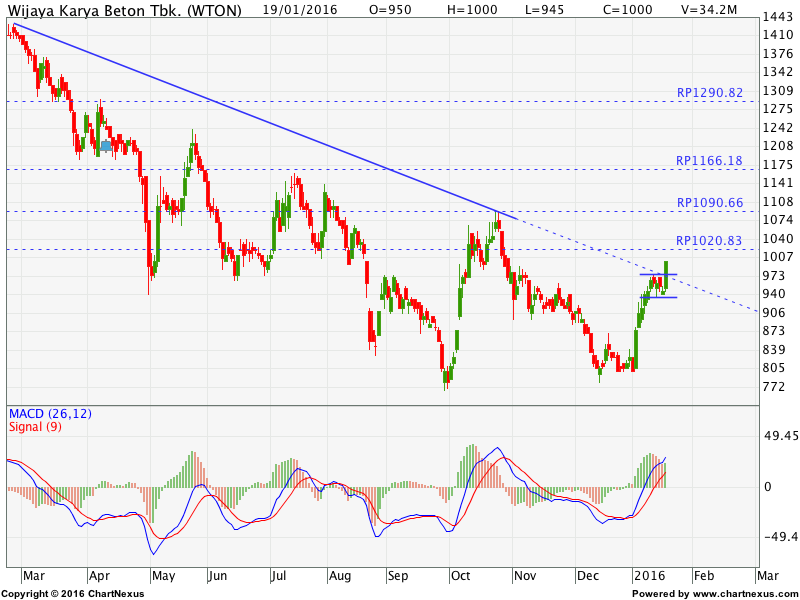Image resolution: width=800 pixels, height=600 pixels.
Task: Click the V=34.2M volume value
Action: [709, 9]
